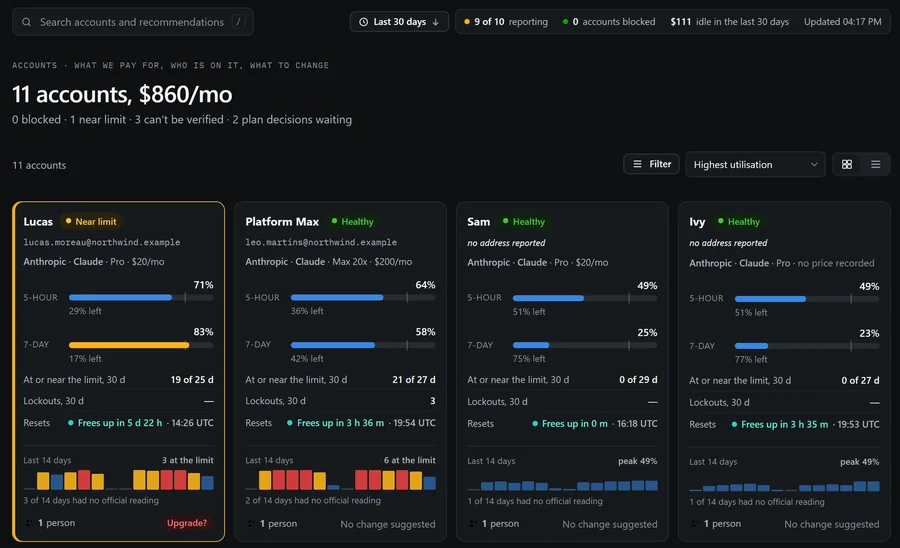
Task: Click the Ivy 7-day usage bar
Action: pyautogui.click(x=807, y=346)
